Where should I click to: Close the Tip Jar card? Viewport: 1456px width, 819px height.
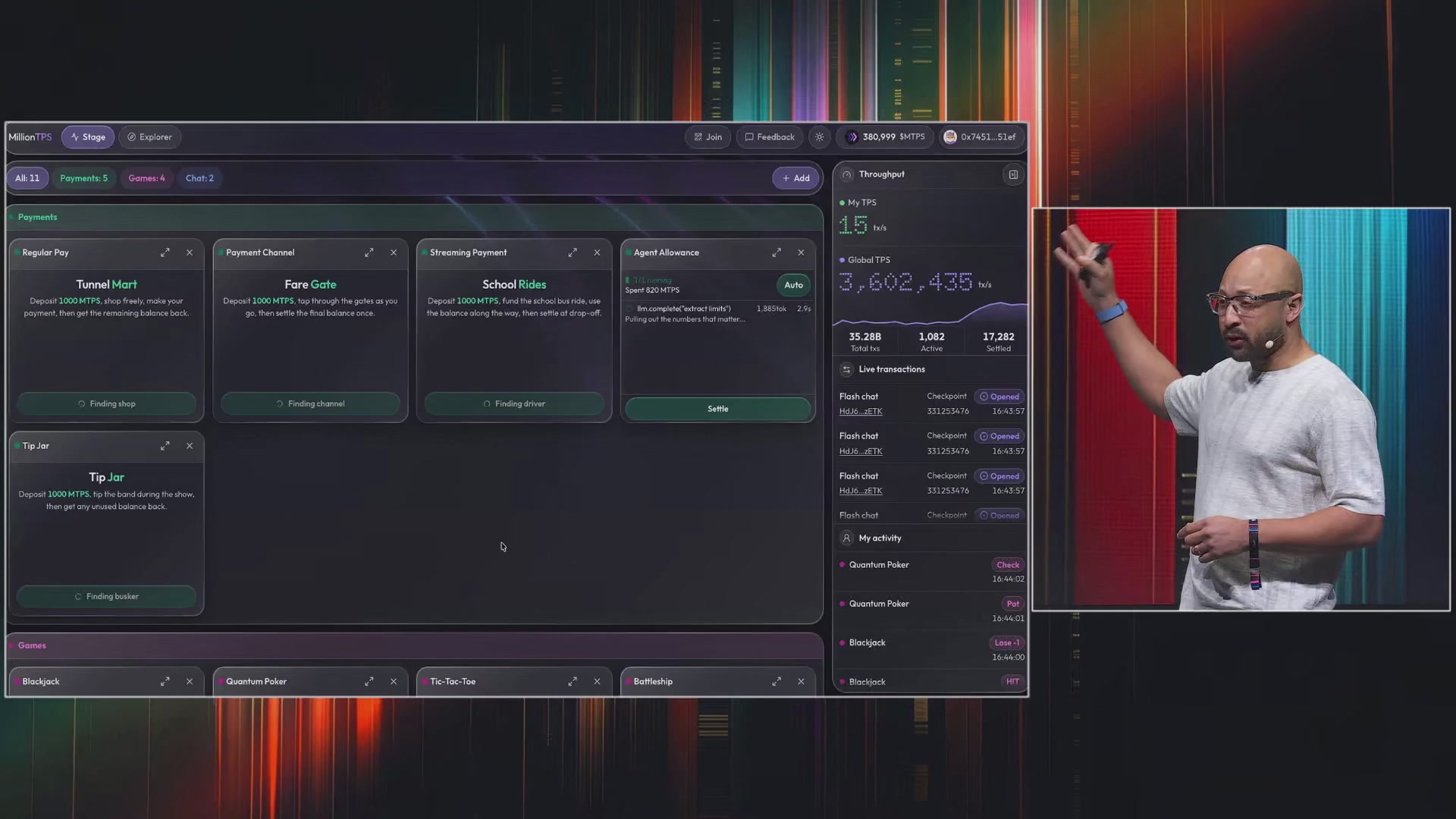pos(190,446)
